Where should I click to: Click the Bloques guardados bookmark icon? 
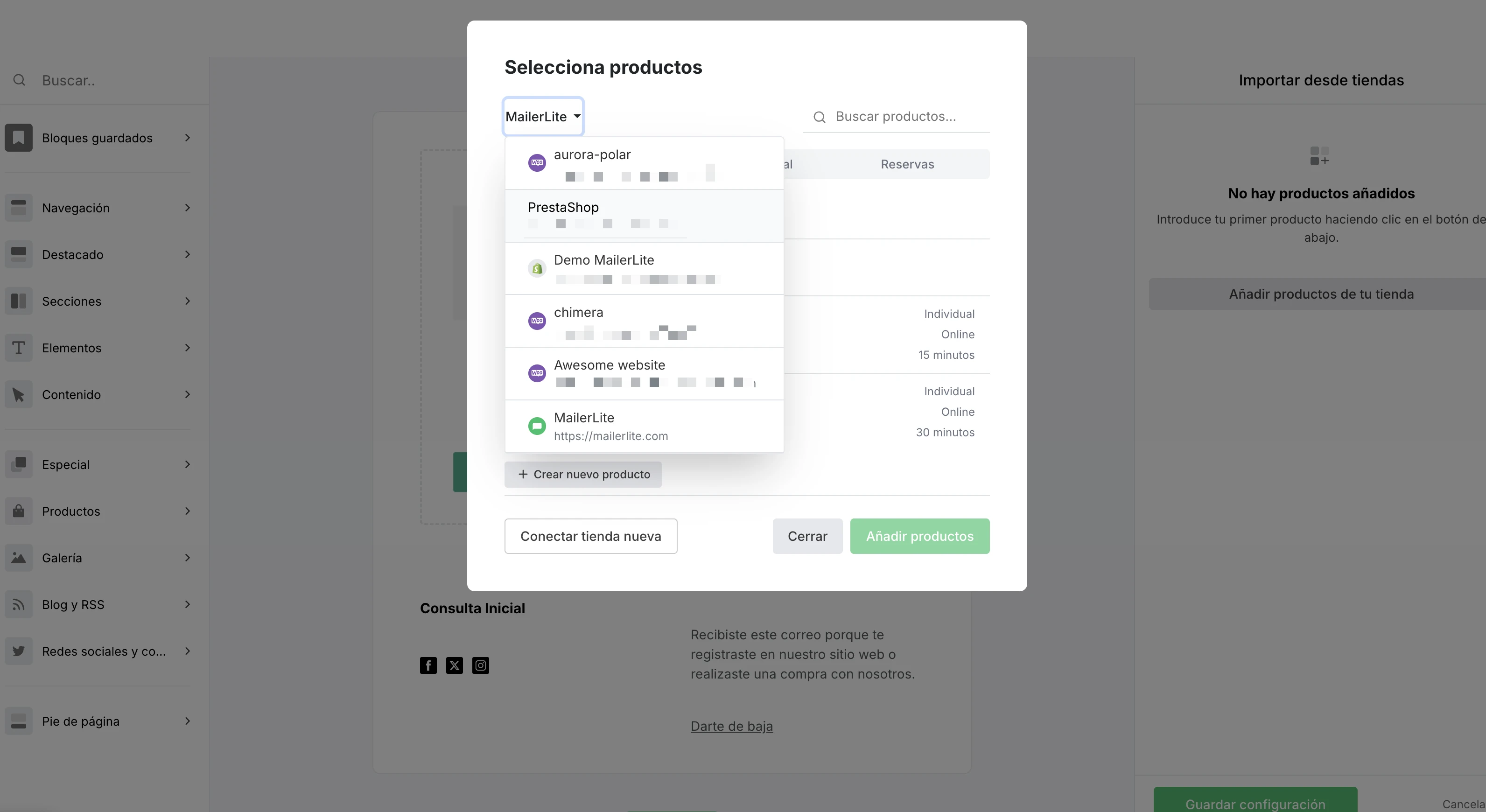pos(19,138)
